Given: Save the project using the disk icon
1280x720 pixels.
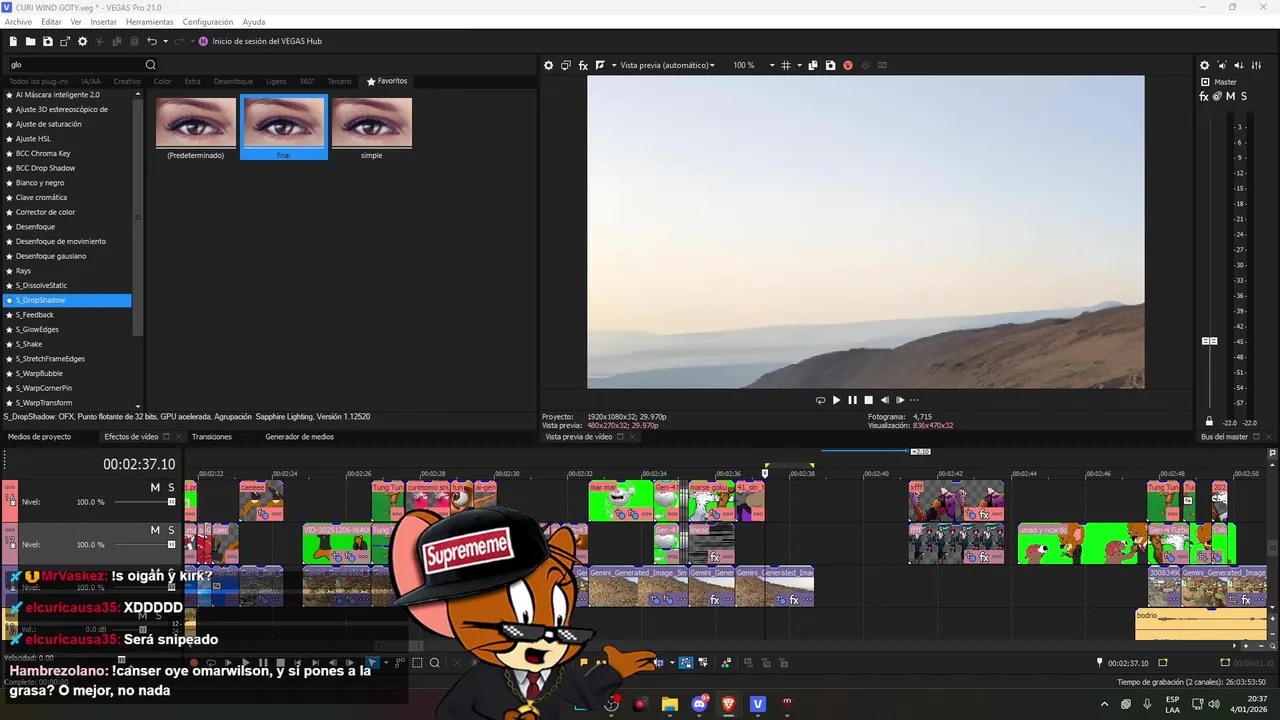Looking at the screenshot, I should coord(47,41).
